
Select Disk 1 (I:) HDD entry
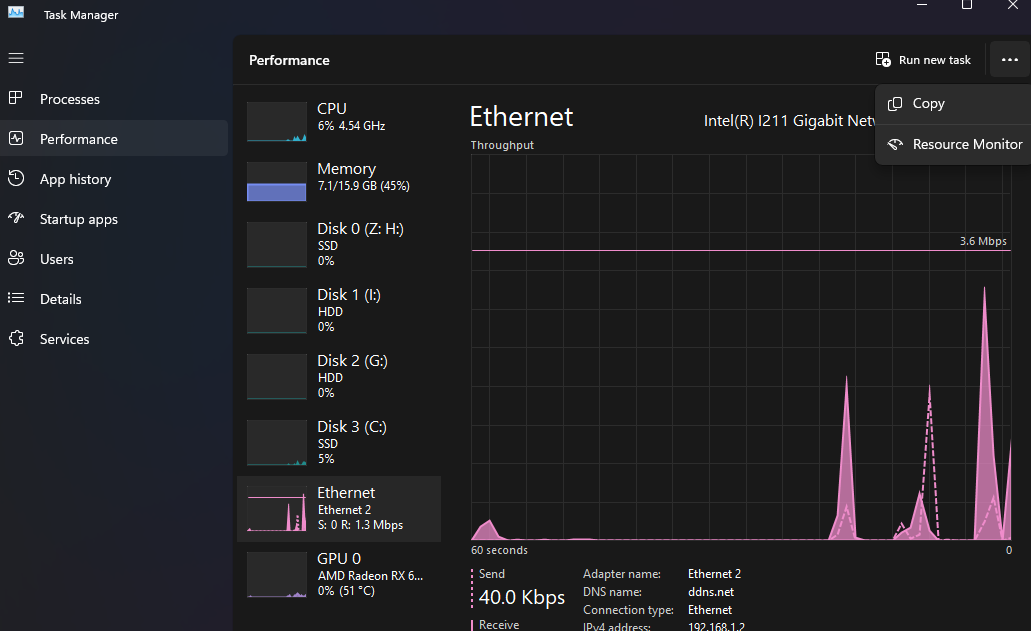pyautogui.click(x=338, y=310)
